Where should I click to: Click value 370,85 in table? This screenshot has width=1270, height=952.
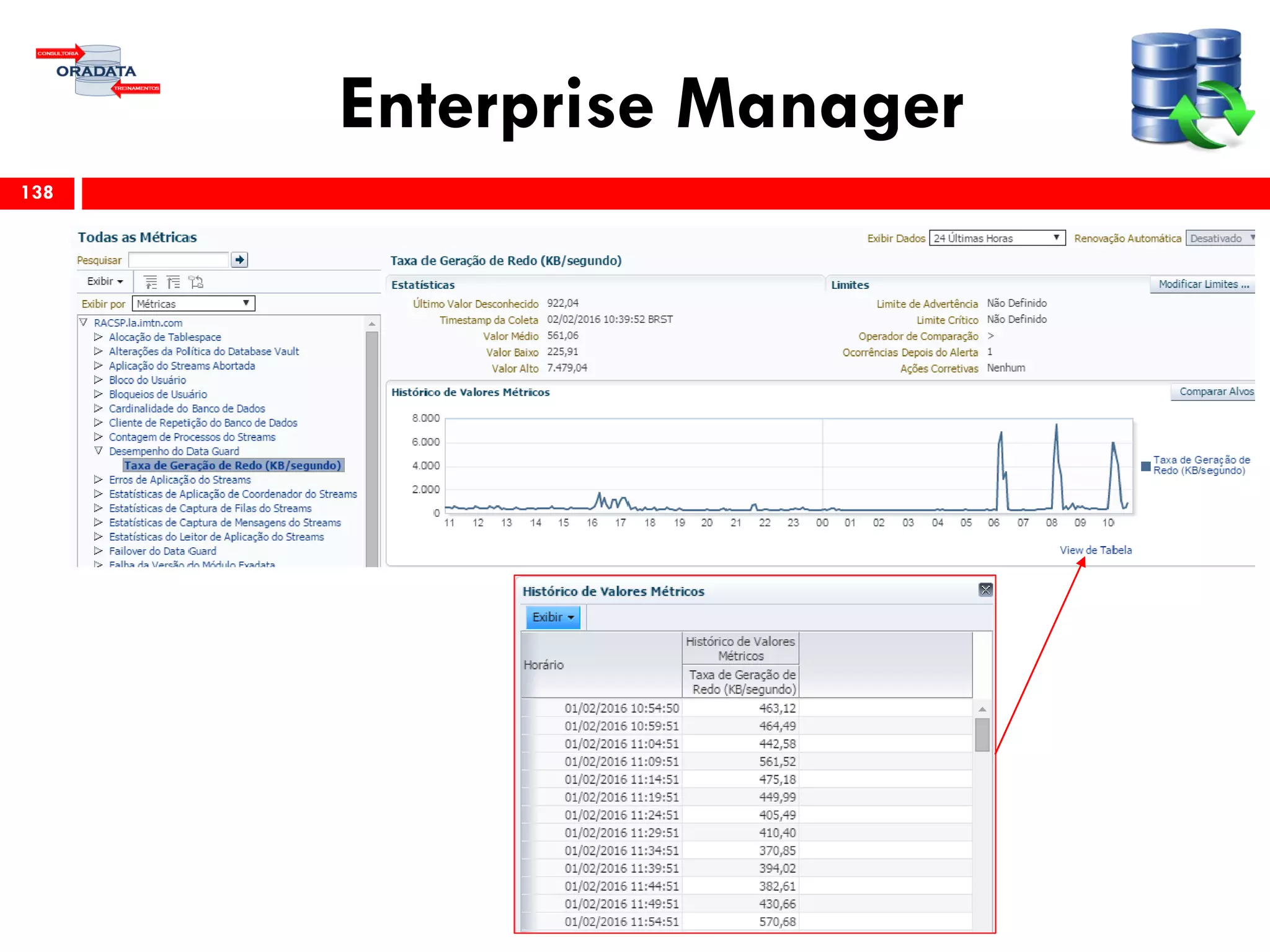point(777,850)
